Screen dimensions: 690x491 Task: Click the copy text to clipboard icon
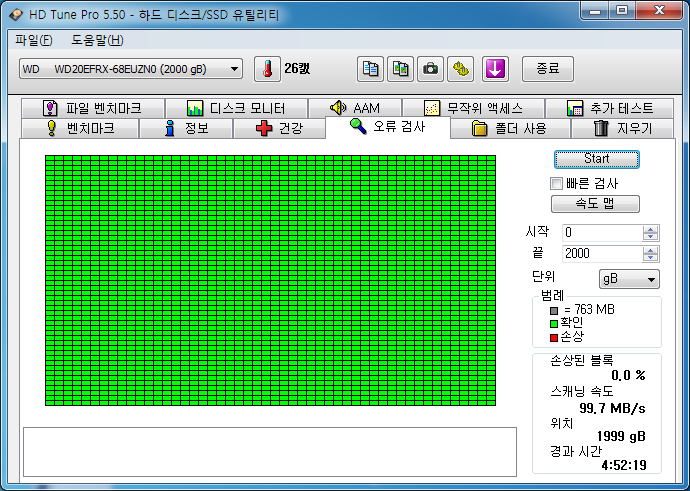pyautogui.click(x=370, y=69)
